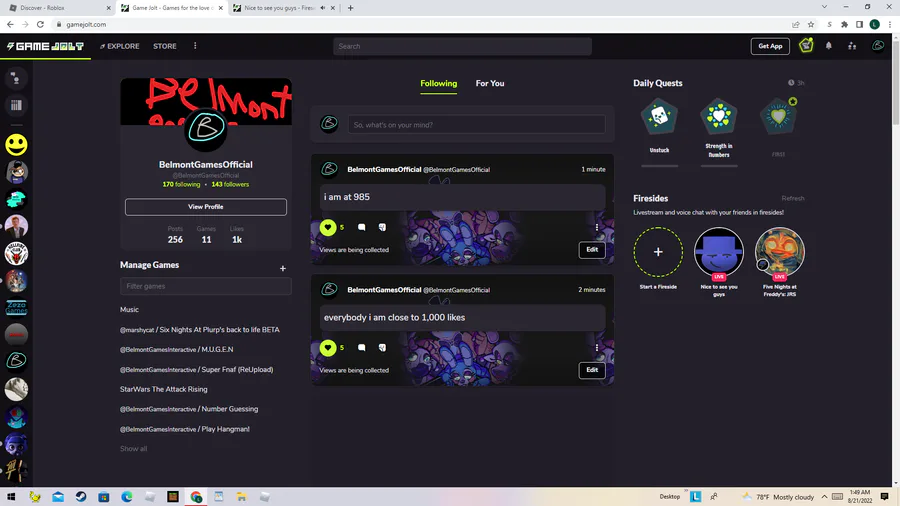Open the chat icon in left sidebar
The image size is (900, 506).
point(16,78)
